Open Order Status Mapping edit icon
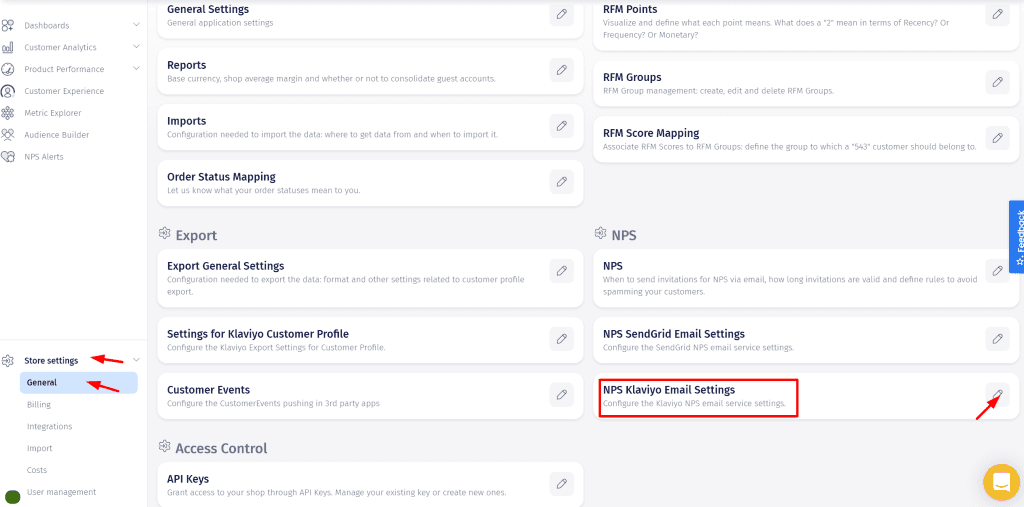Screen dimensions: 1024x507 pos(562,182)
